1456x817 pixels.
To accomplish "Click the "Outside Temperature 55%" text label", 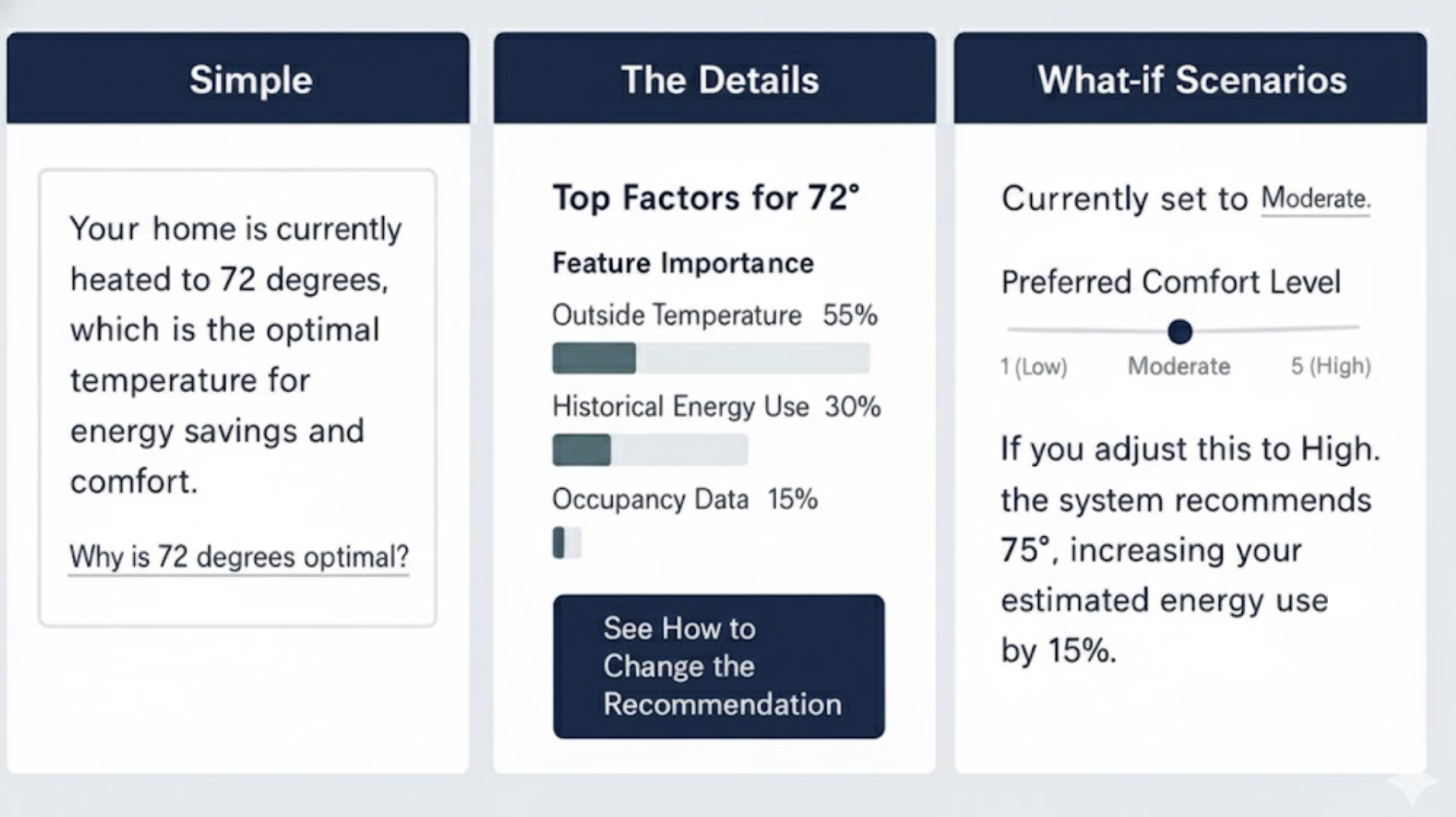I will (x=714, y=315).
